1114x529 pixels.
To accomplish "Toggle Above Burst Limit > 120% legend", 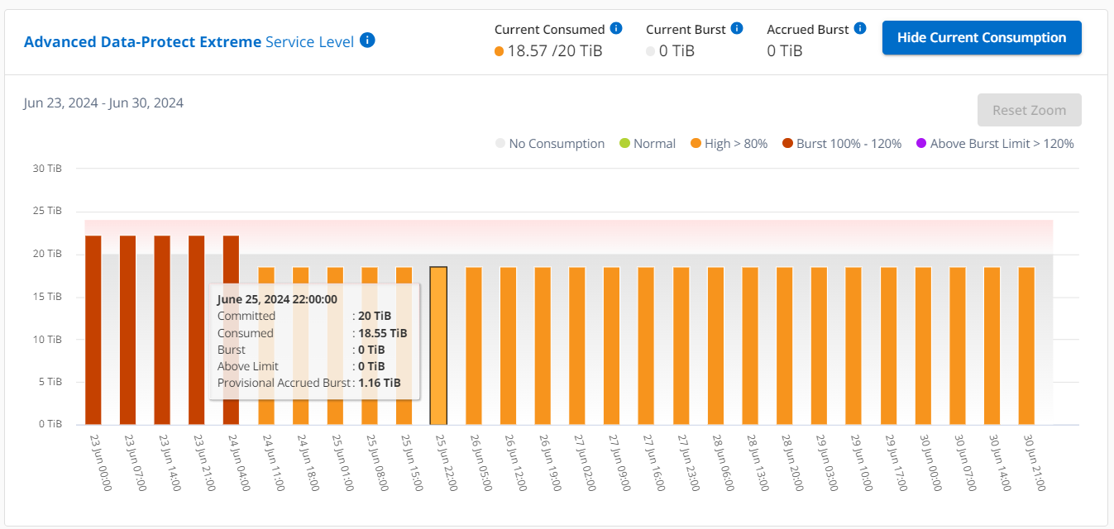I will point(994,143).
